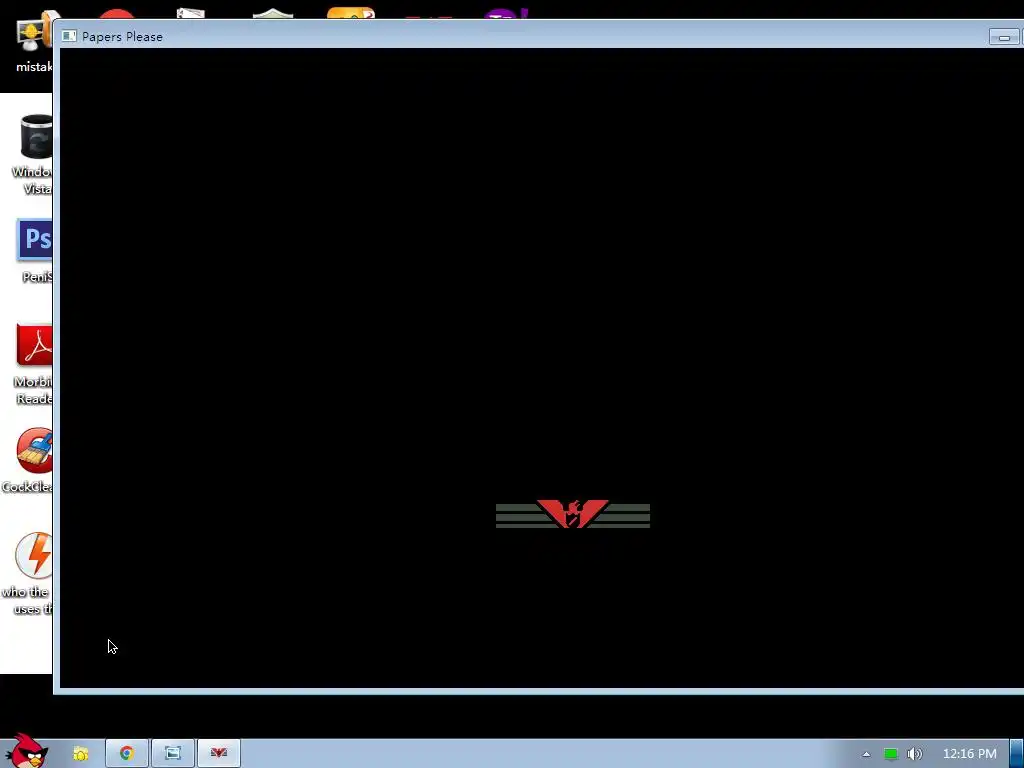Click the 12:16 PM clock
This screenshot has width=1024, height=768.
coord(970,754)
